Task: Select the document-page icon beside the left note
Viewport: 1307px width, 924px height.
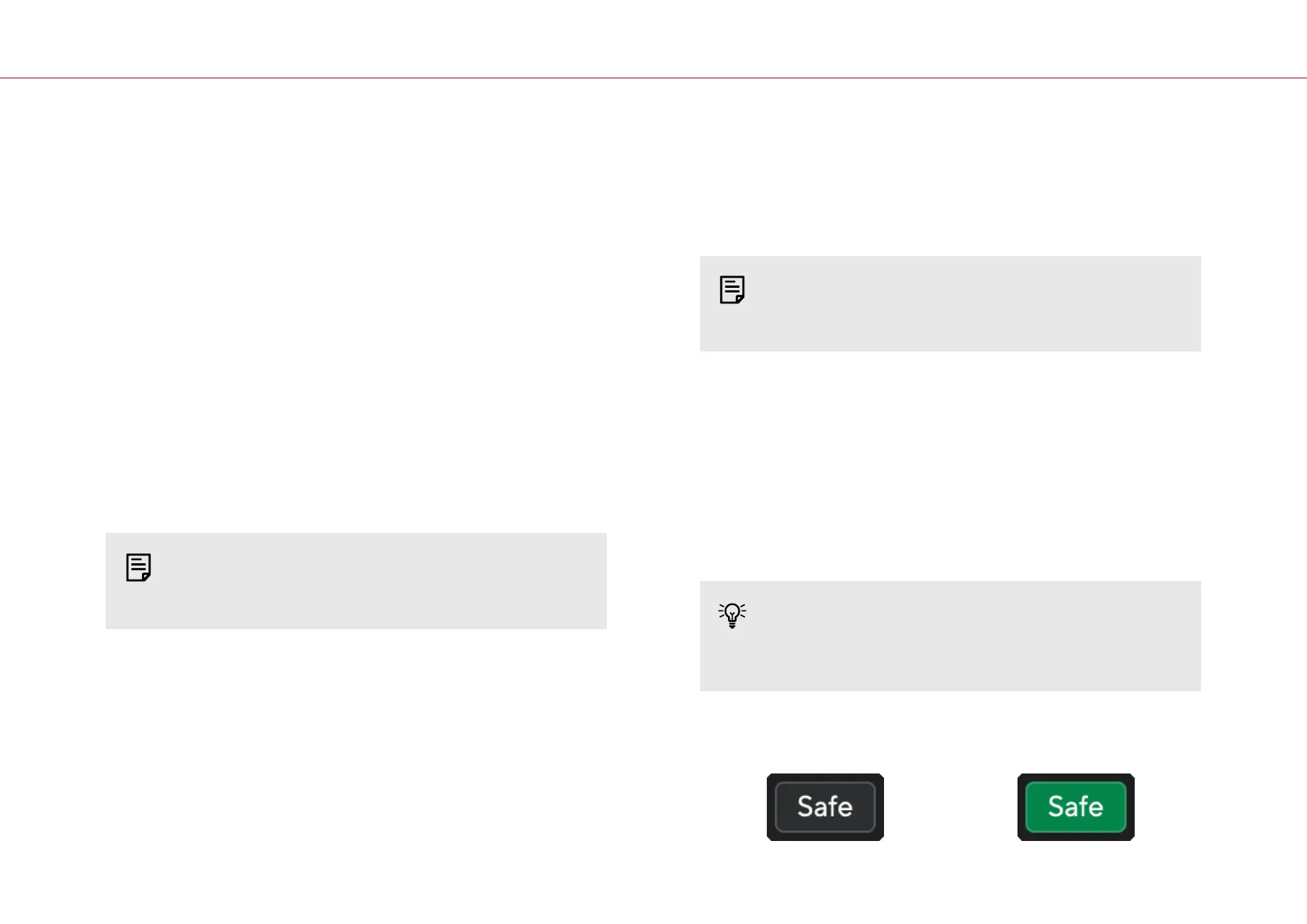Action: 138,567
